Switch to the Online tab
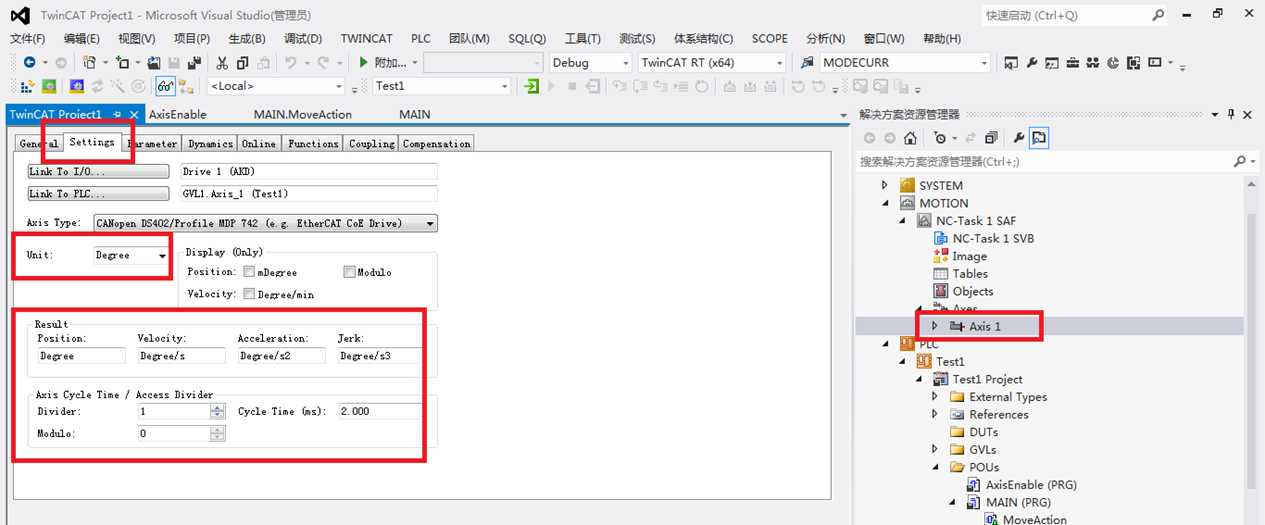This screenshot has height=525, width=1265. 259,144
